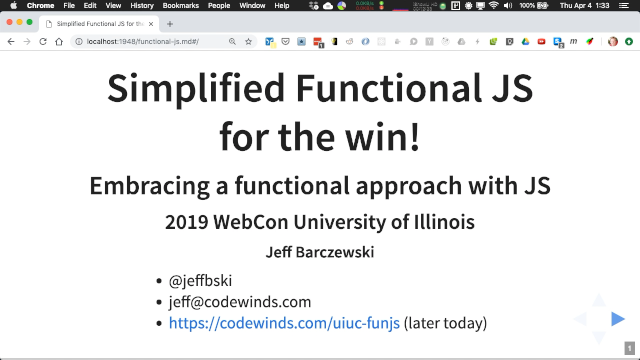The height and width of the screenshot is (360, 640).
Task: Open the Google Drive extension icon
Action: click(525, 42)
